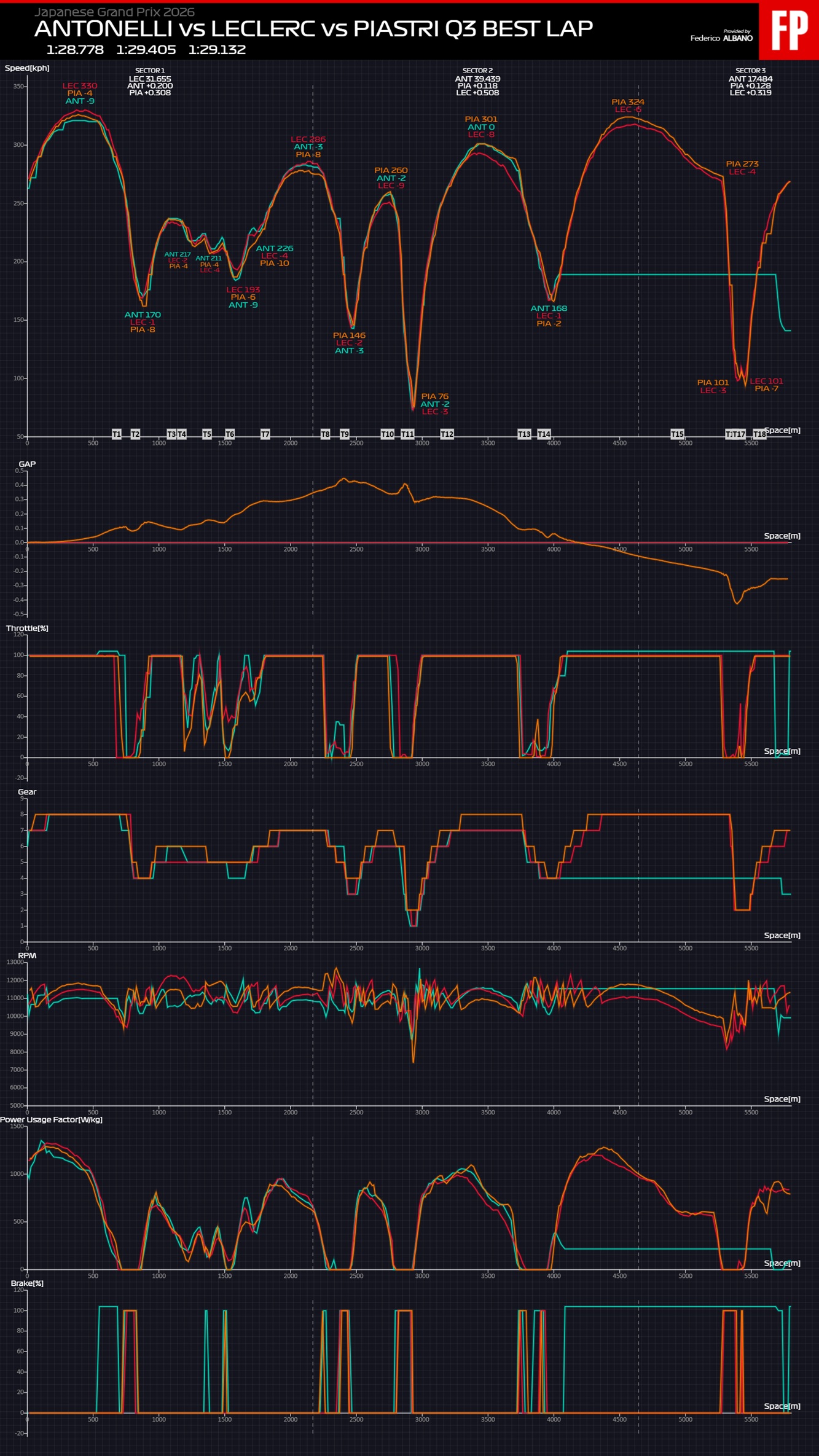Image resolution: width=819 pixels, height=1456 pixels.
Task: Click the T12 turn marker
Action: (x=447, y=434)
